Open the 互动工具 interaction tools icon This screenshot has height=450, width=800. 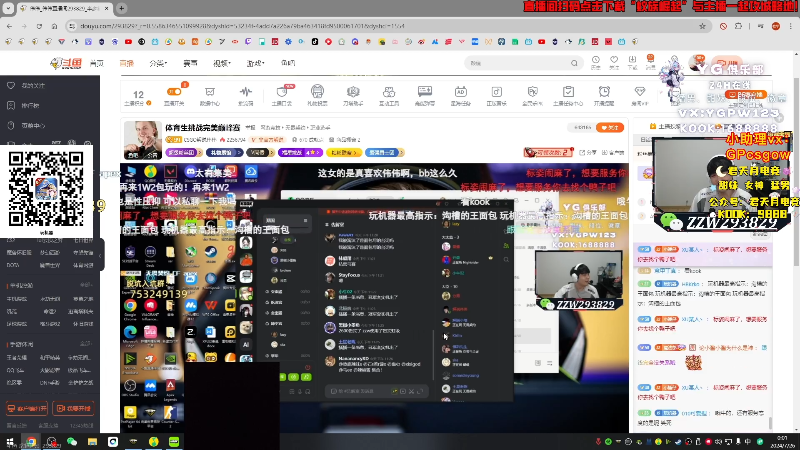coord(389,95)
